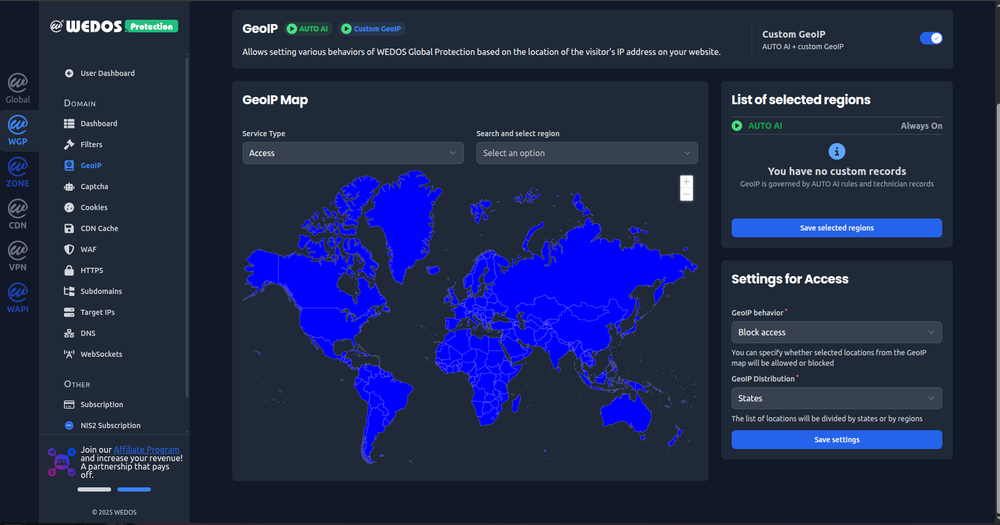Image resolution: width=1000 pixels, height=525 pixels.
Task: Click the 'Always On' status text
Action: [921, 126]
